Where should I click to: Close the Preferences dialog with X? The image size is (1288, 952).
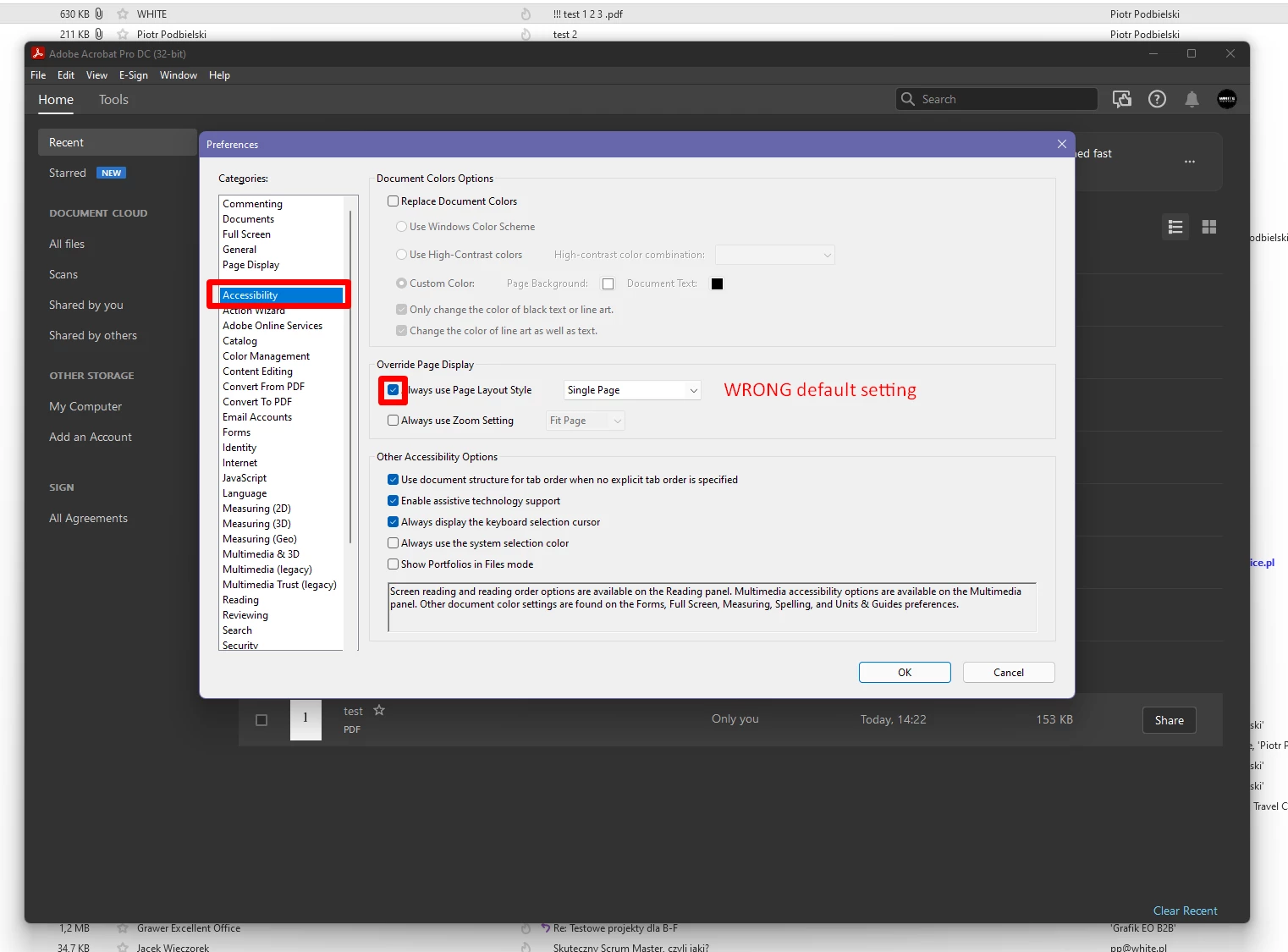tap(1061, 144)
